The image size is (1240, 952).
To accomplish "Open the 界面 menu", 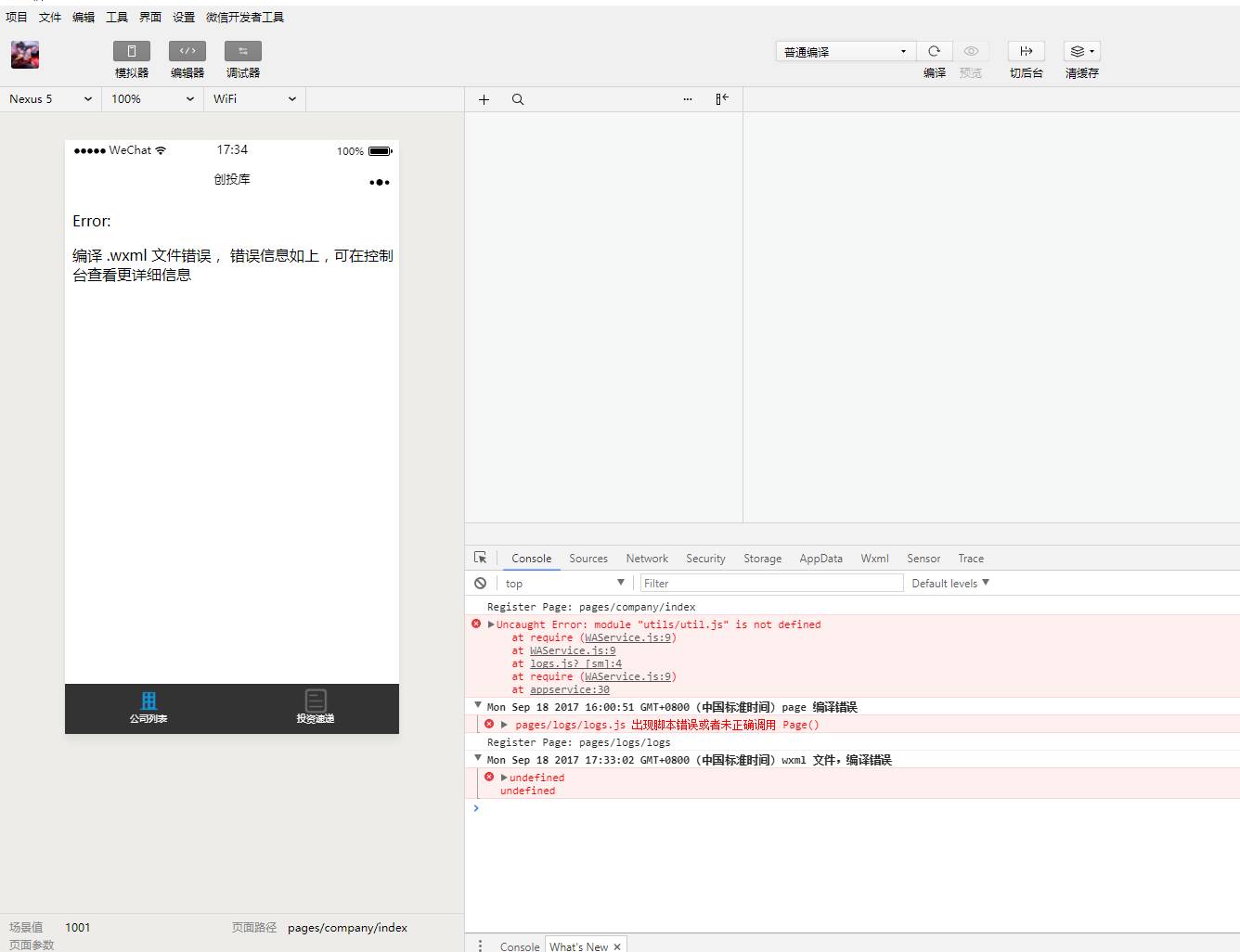I will tap(150, 17).
